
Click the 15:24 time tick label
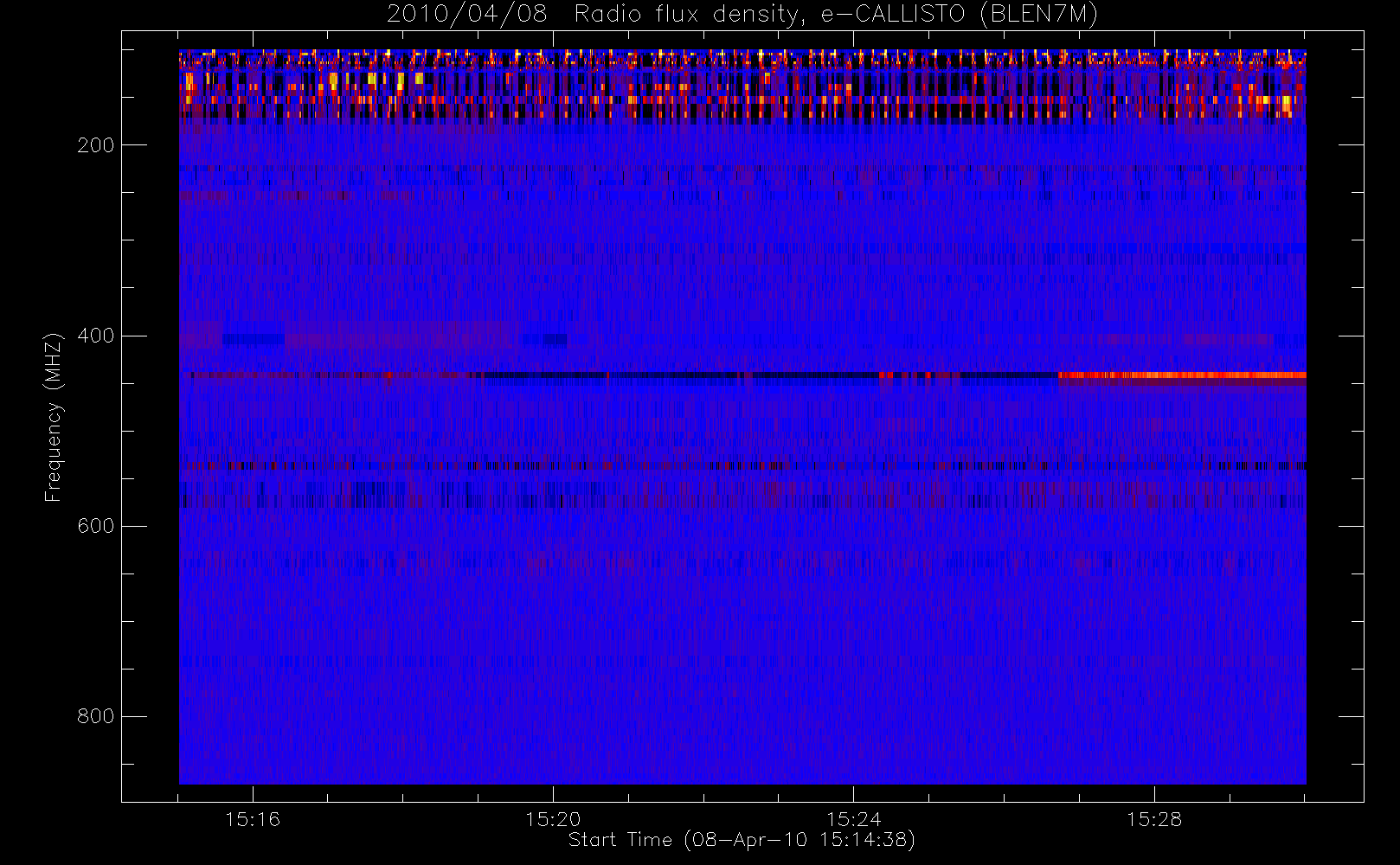[x=853, y=819]
